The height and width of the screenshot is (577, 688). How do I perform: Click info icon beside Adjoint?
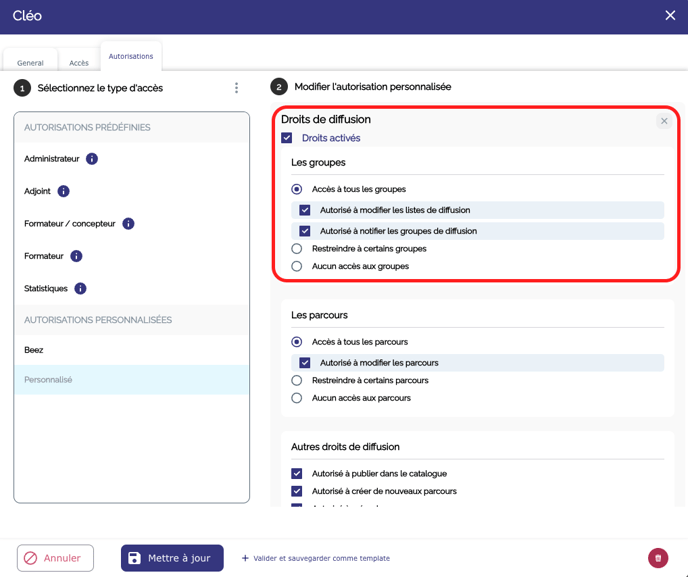pyautogui.click(x=63, y=191)
